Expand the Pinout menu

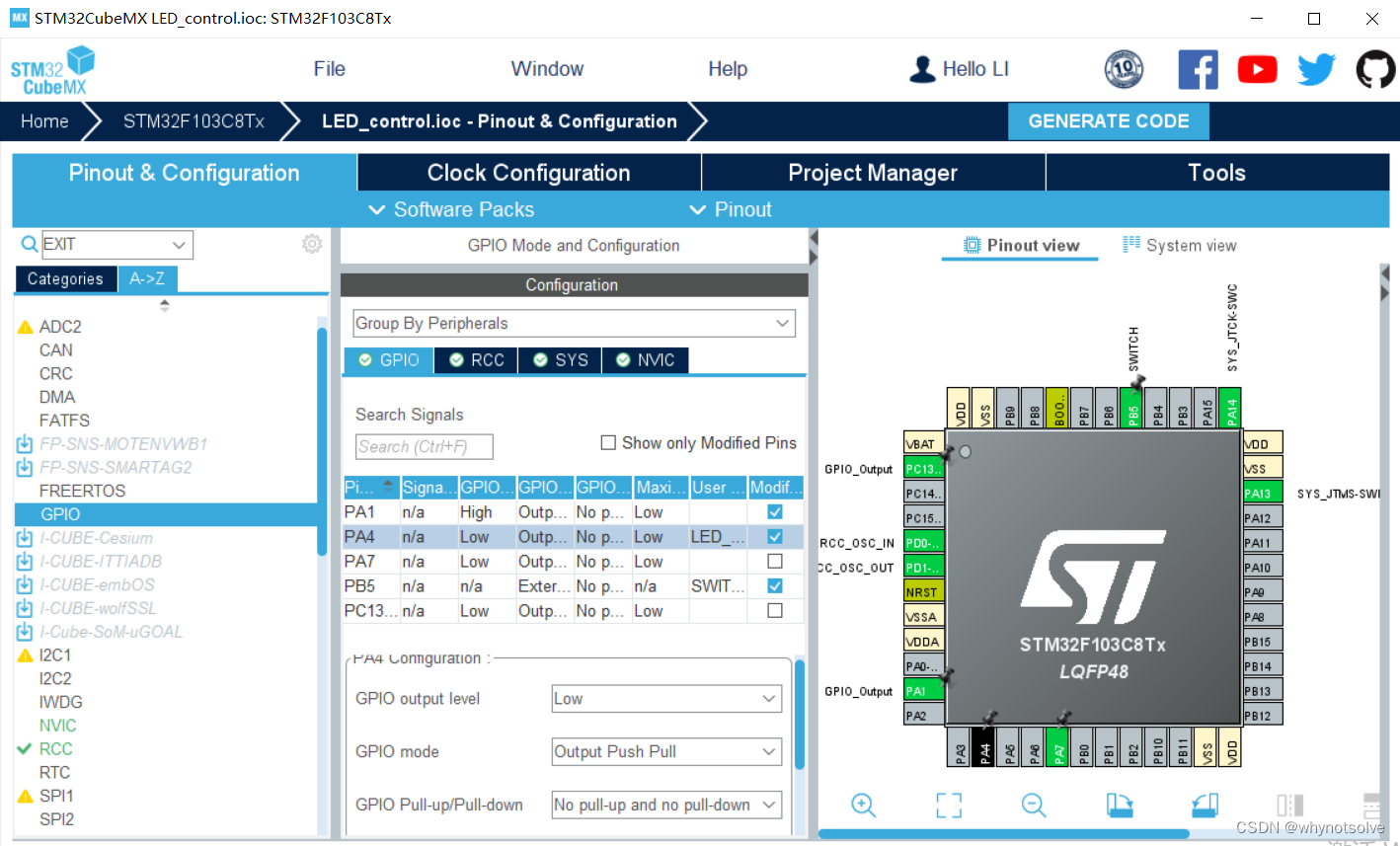(731, 209)
